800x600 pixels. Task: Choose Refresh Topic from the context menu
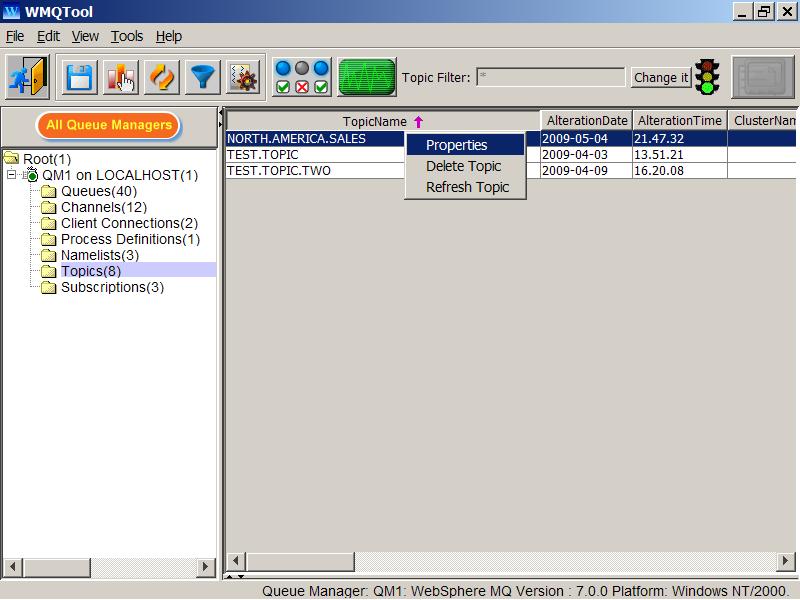click(465, 187)
